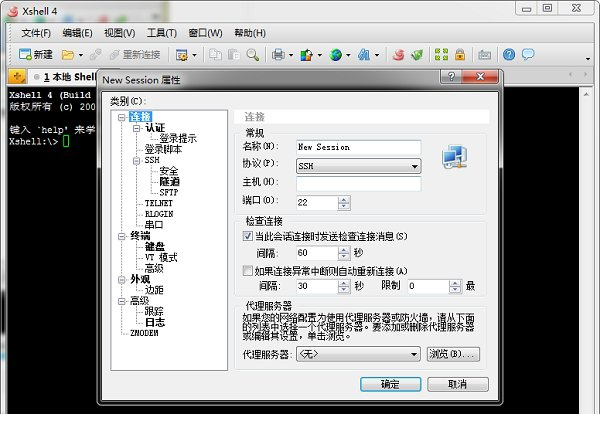Screen dimensions: 600x430
Task: Click the session properties icon in toolbar
Action: point(181,55)
